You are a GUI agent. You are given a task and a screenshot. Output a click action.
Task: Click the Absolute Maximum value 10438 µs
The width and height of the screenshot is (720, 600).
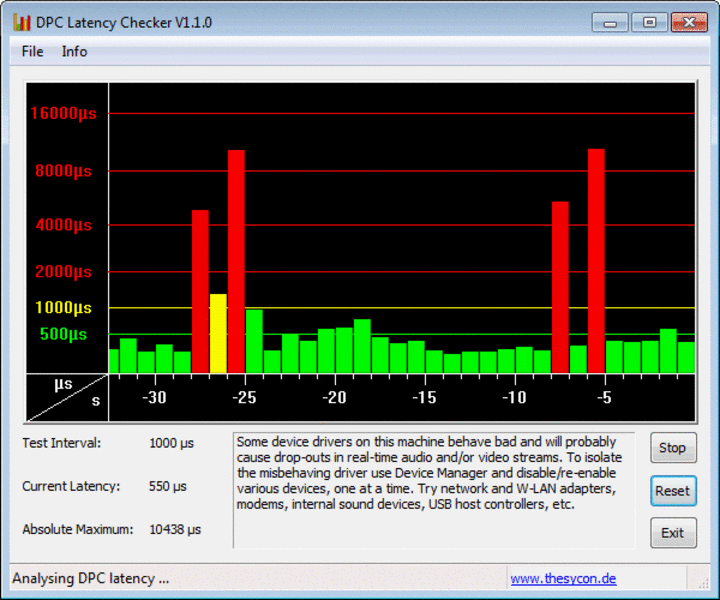click(x=177, y=529)
